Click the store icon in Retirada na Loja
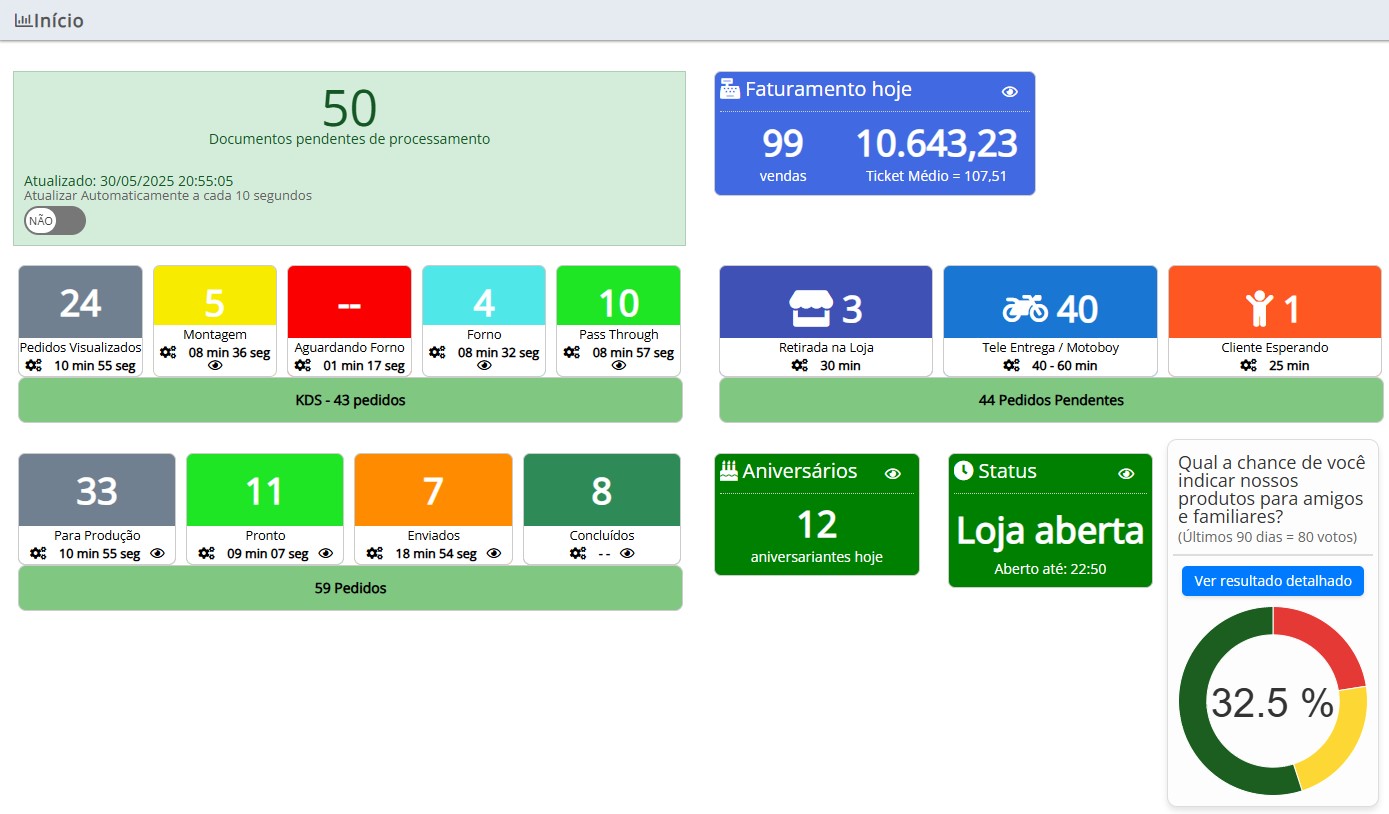 810,309
